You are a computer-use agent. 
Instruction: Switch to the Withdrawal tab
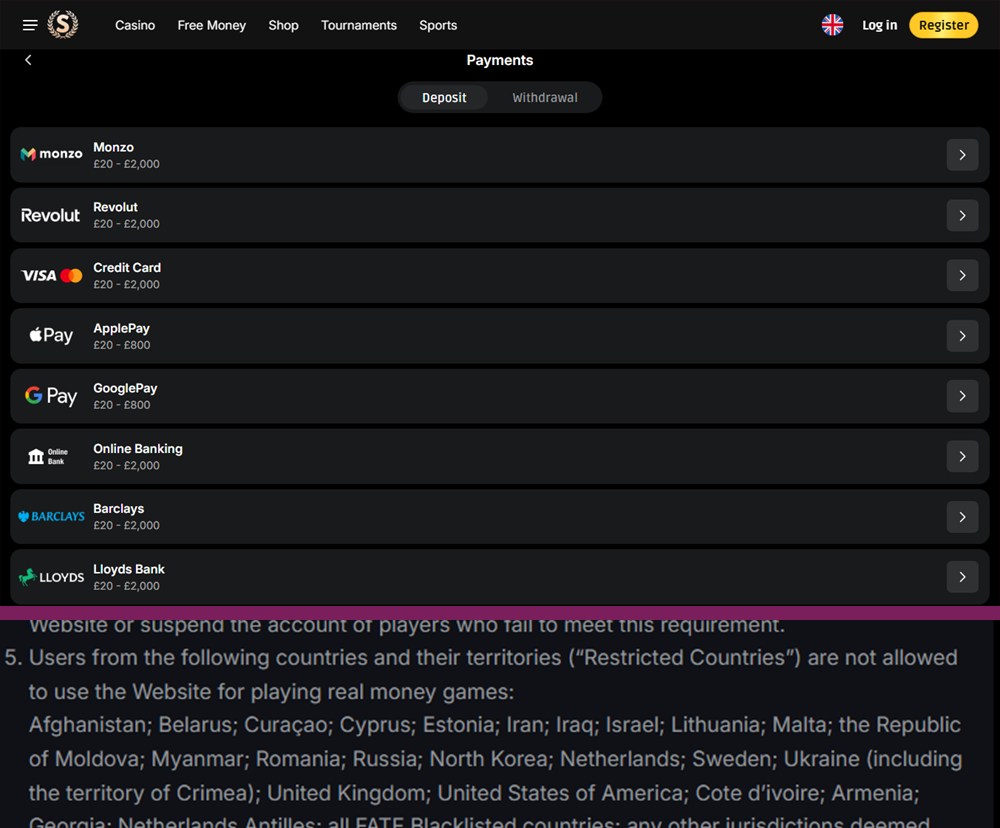coord(545,98)
